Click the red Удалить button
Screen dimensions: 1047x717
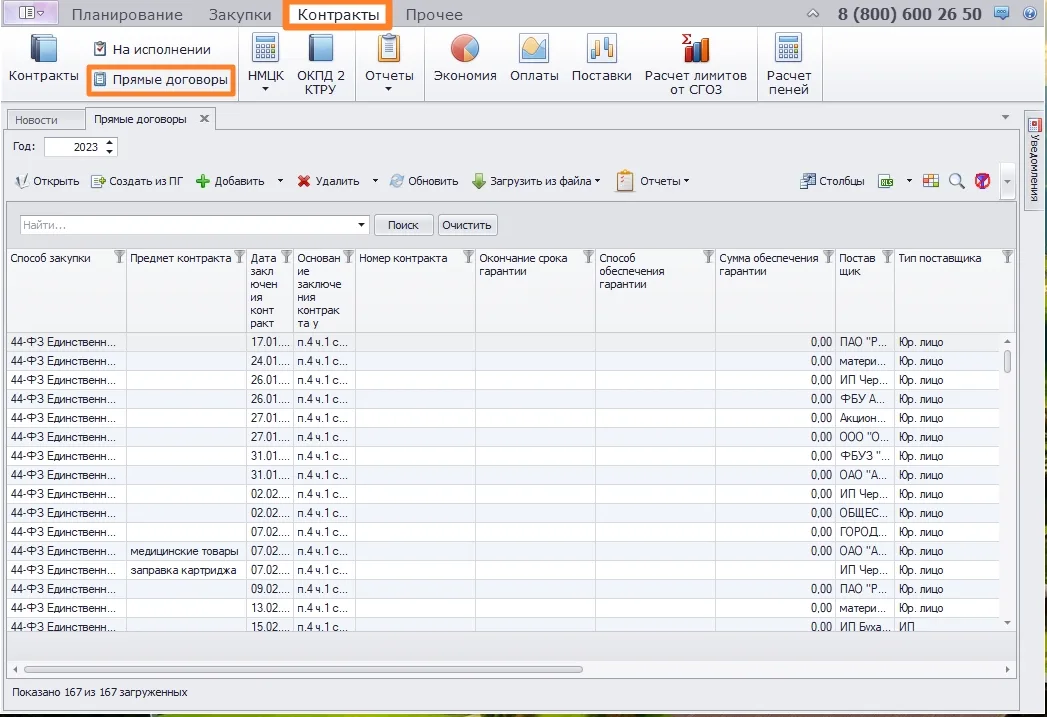328,181
